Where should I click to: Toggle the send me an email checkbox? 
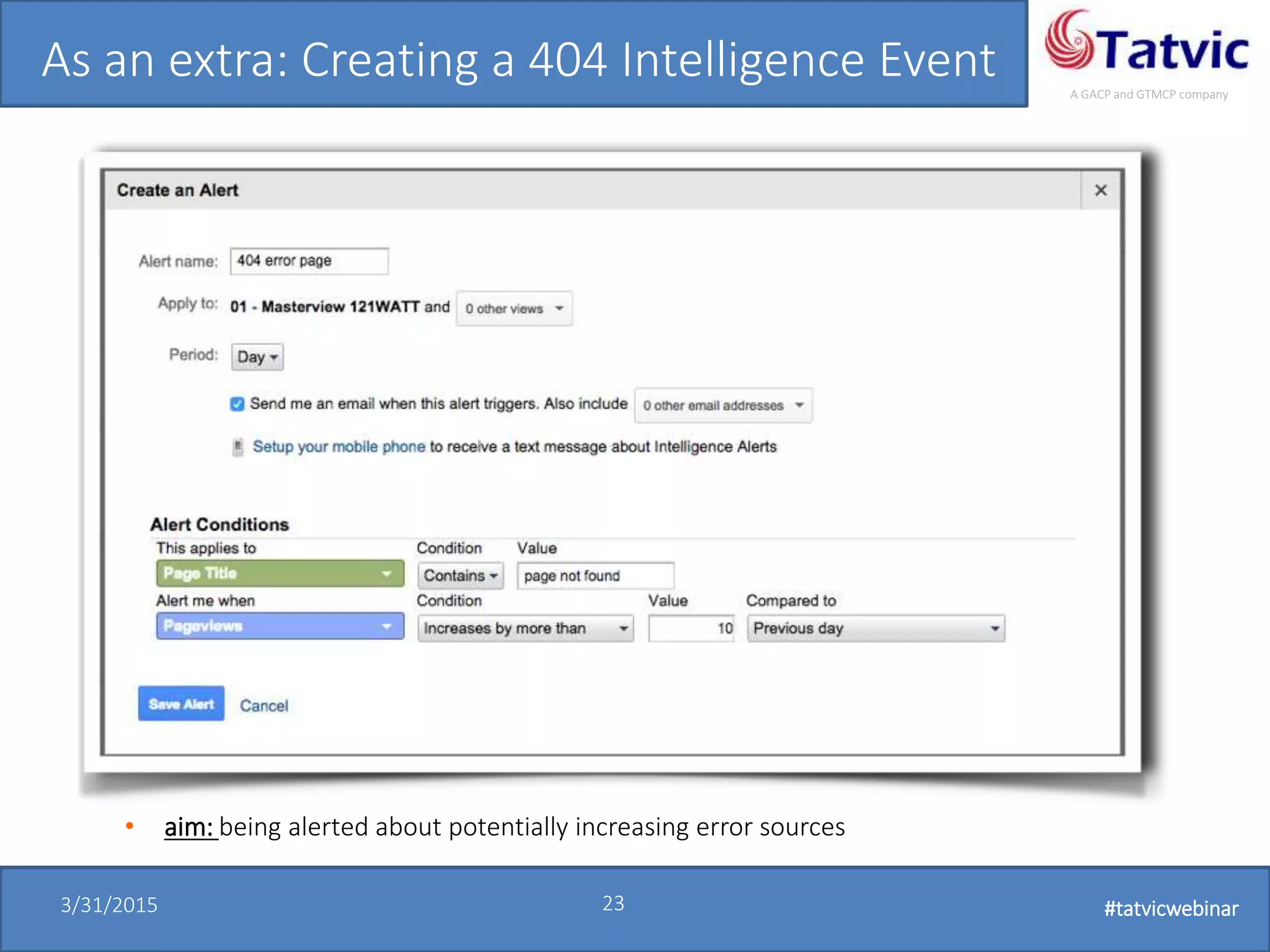click(237, 404)
